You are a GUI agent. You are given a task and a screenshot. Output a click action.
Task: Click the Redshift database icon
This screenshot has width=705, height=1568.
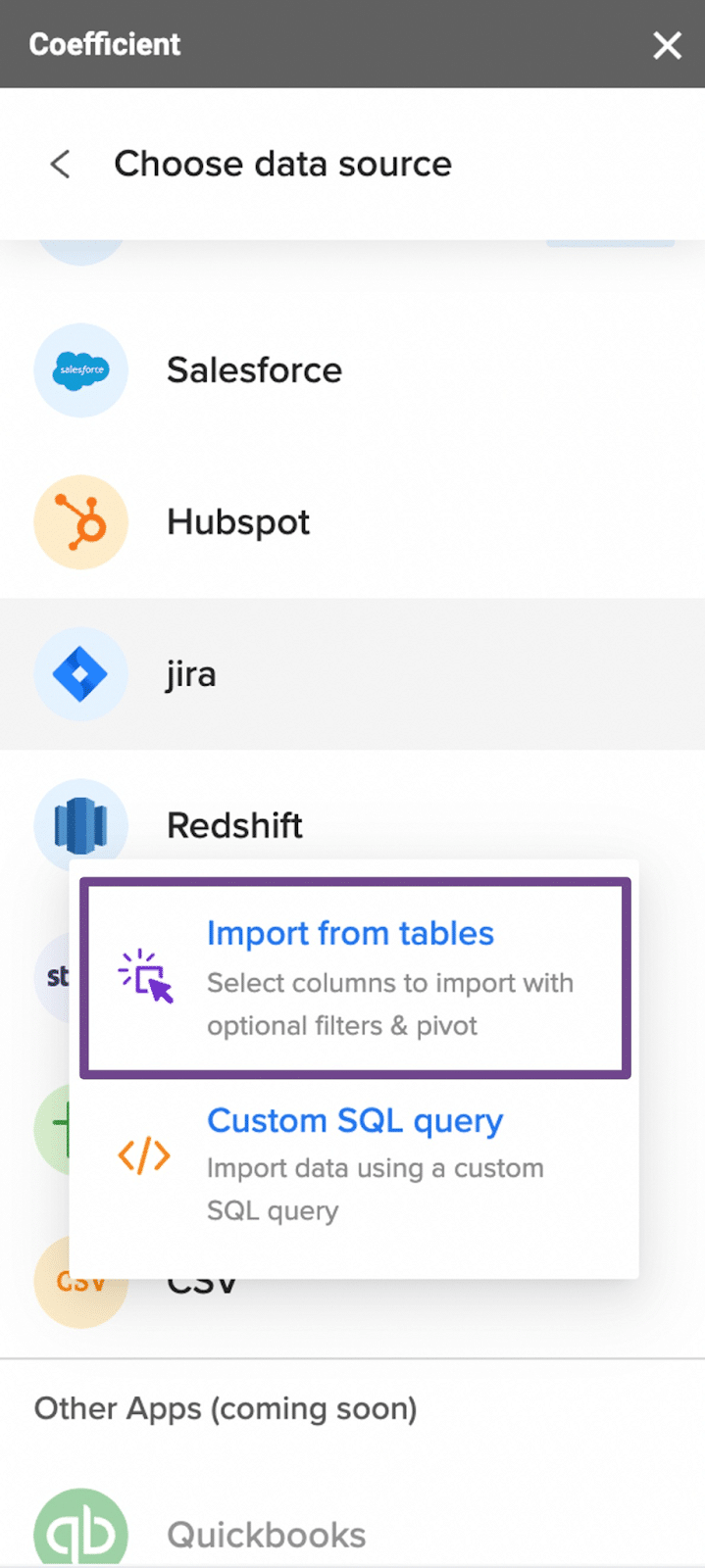point(80,823)
